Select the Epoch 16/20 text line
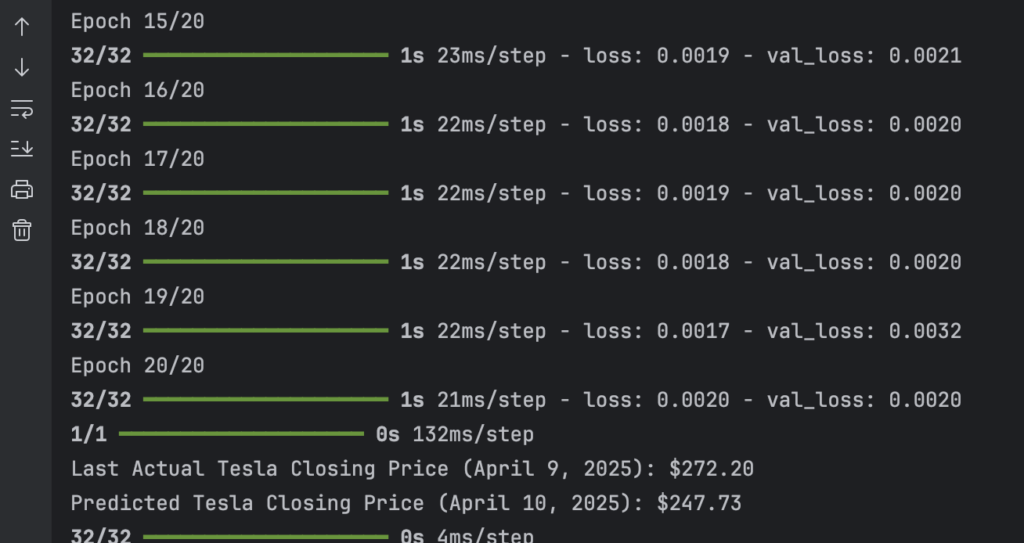The width and height of the screenshot is (1024, 543). [138, 90]
